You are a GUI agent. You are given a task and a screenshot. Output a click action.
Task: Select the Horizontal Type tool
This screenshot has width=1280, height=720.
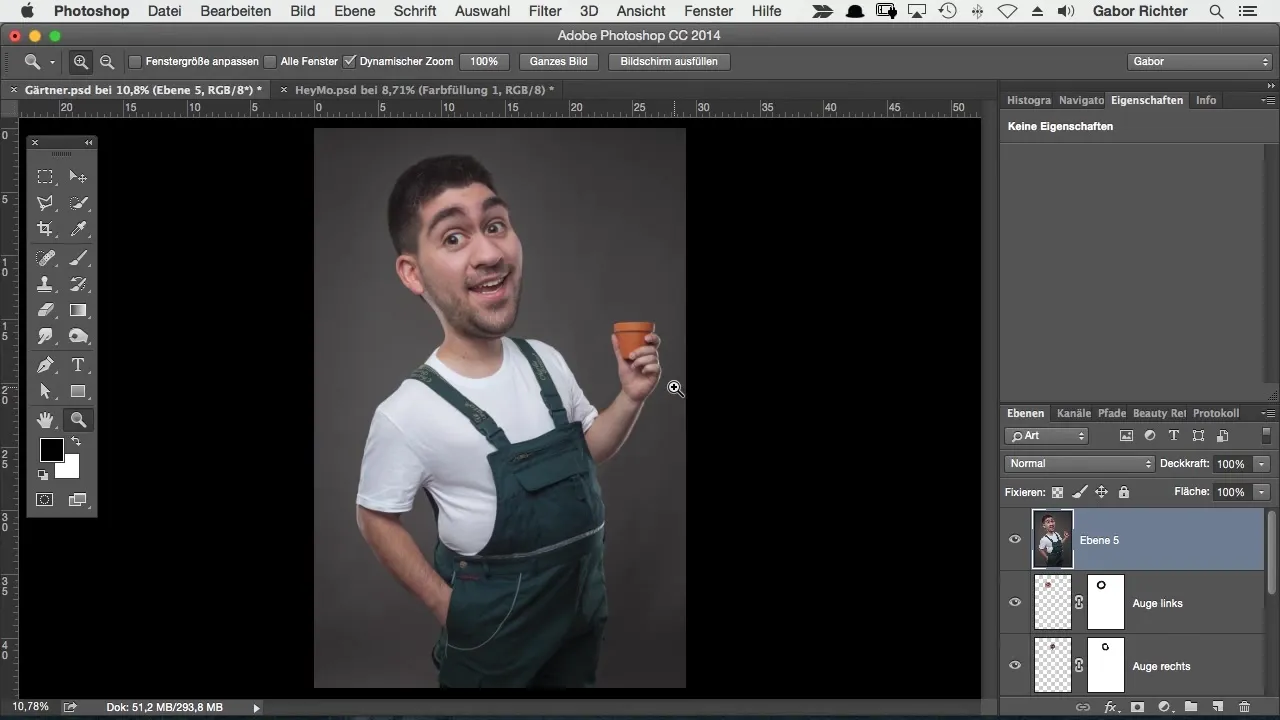click(x=78, y=365)
